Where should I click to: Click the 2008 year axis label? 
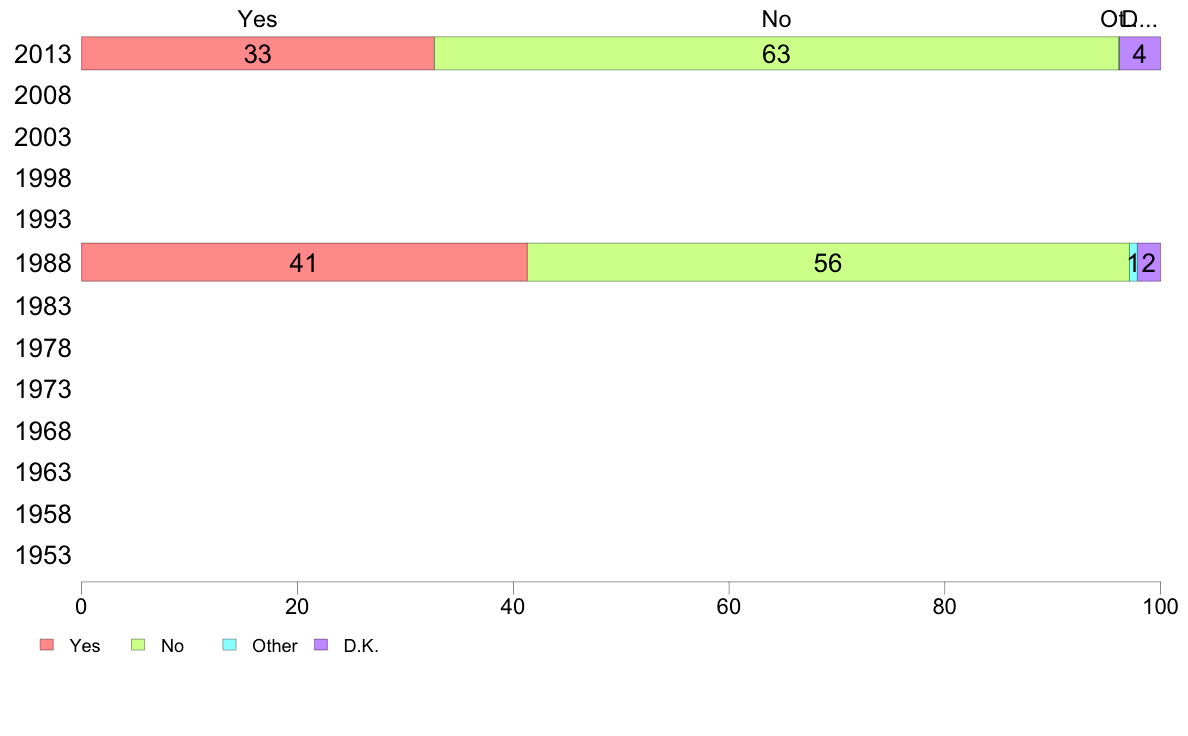[x=42, y=96]
